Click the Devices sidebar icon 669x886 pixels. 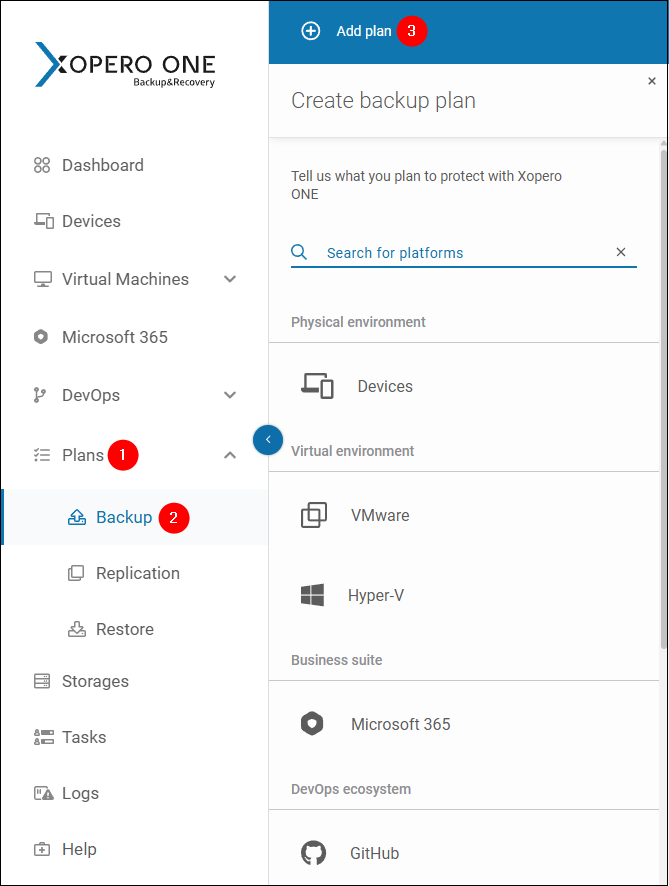pos(44,221)
